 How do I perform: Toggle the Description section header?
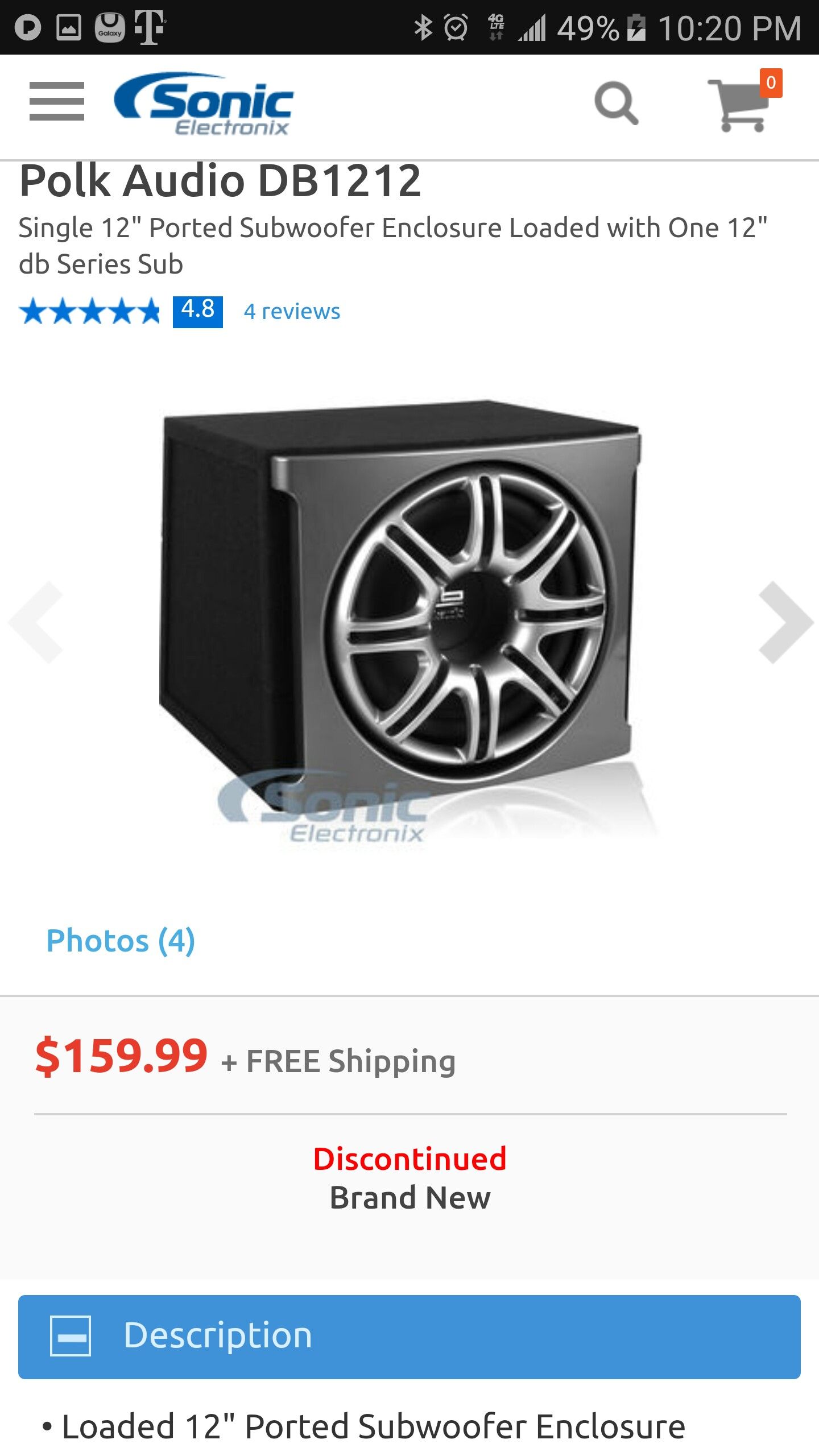click(409, 1337)
